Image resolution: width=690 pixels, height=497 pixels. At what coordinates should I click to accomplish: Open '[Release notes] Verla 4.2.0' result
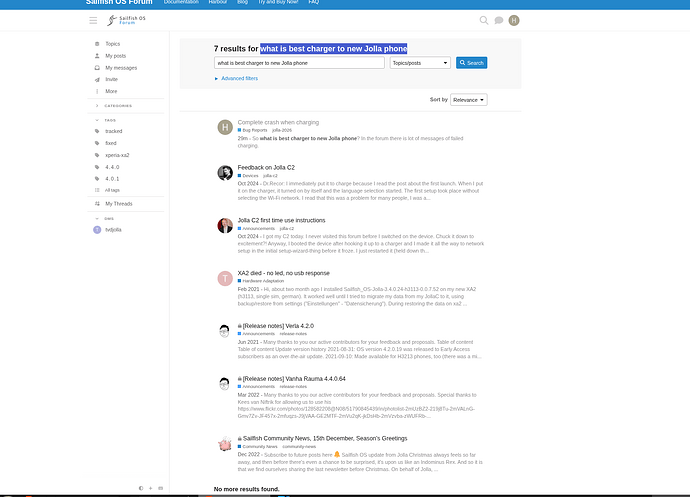pos(278,326)
